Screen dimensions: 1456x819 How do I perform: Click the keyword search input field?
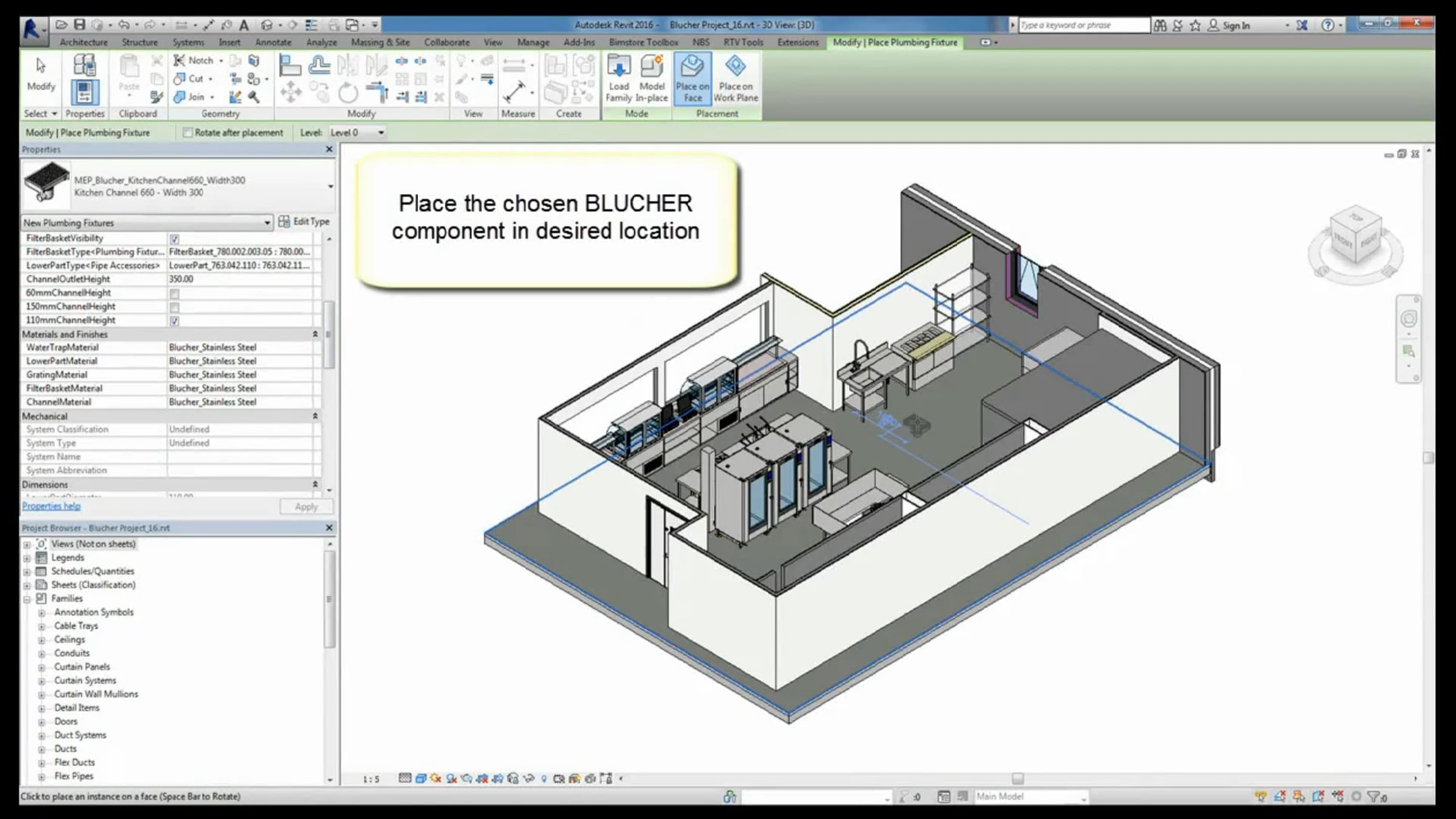pyautogui.click(x=1084, y=25)
